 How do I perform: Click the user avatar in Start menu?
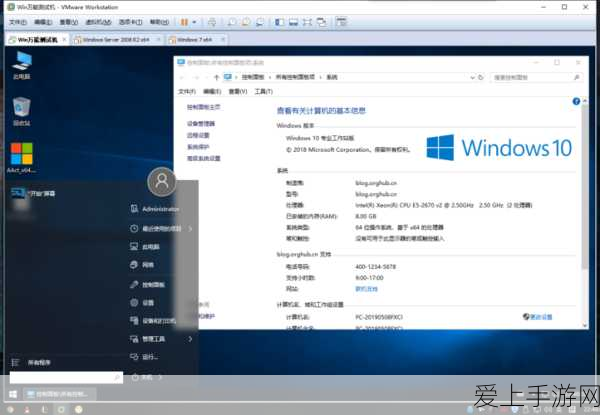pyautogui.click(x=161, y=181)
